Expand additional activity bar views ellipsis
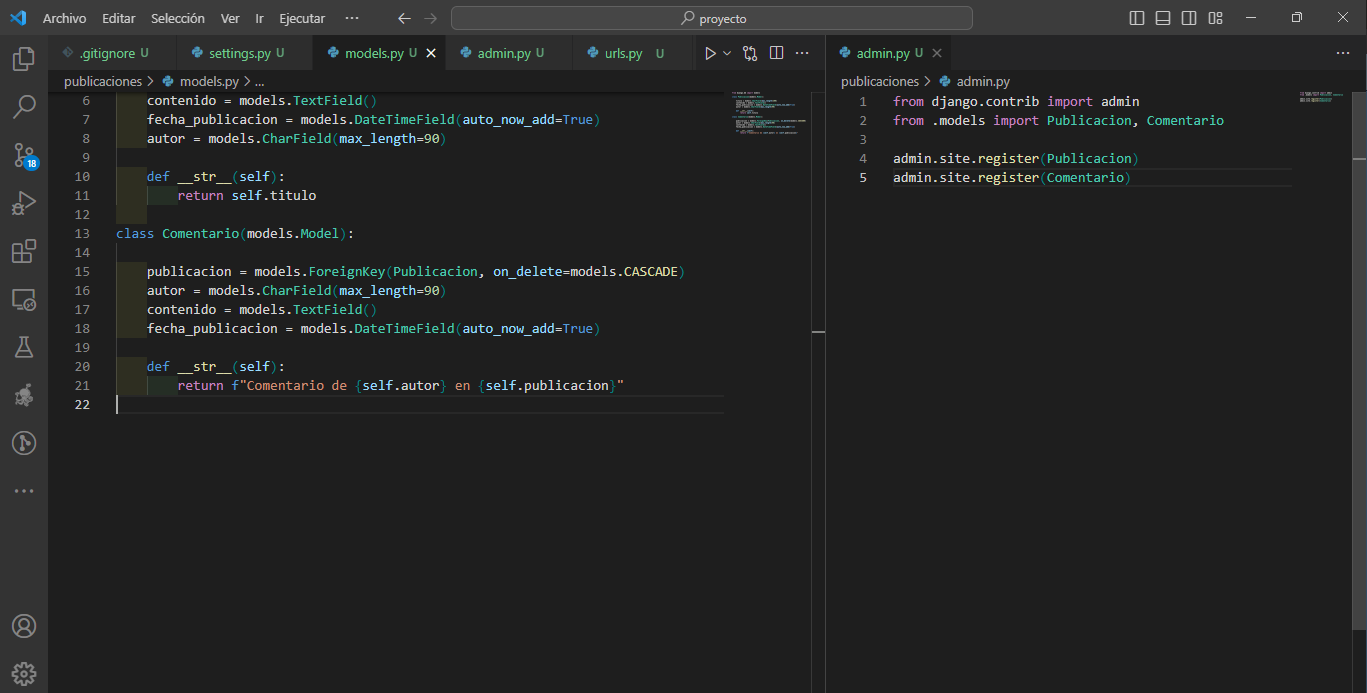The image size is (1367, 693). pos(23,491)
